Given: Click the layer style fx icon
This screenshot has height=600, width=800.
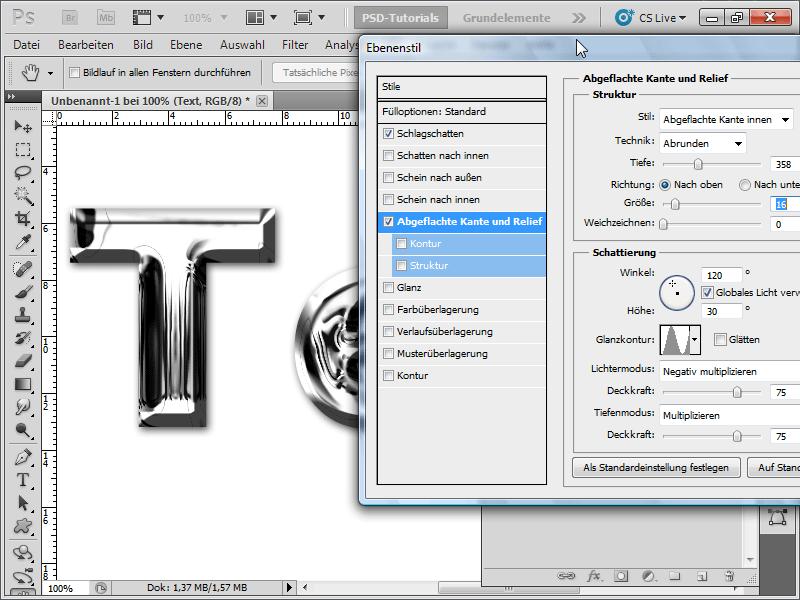Looking at the screenshot, I should coord(593,576).
